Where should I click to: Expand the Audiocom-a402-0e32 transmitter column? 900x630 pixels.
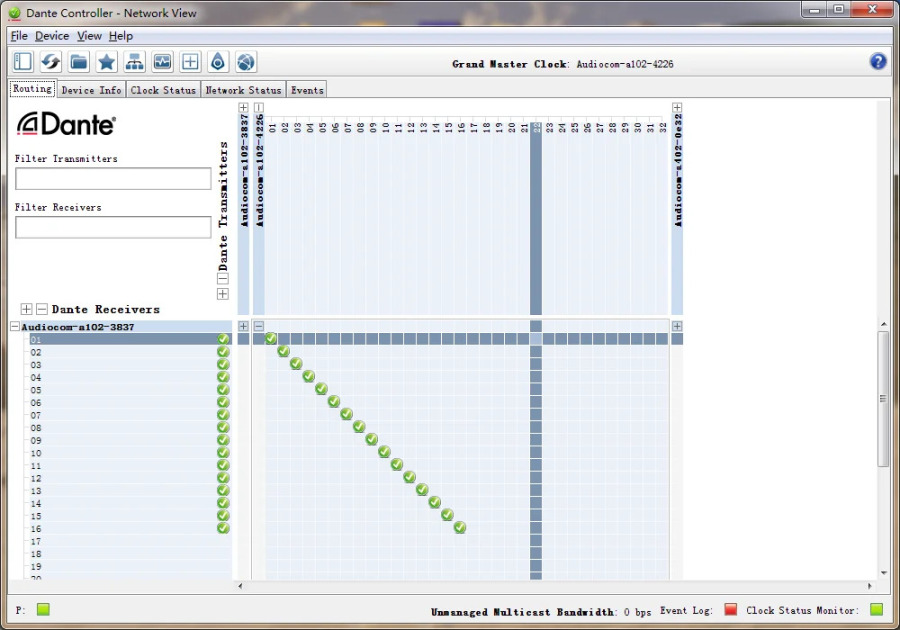point(677,107)
